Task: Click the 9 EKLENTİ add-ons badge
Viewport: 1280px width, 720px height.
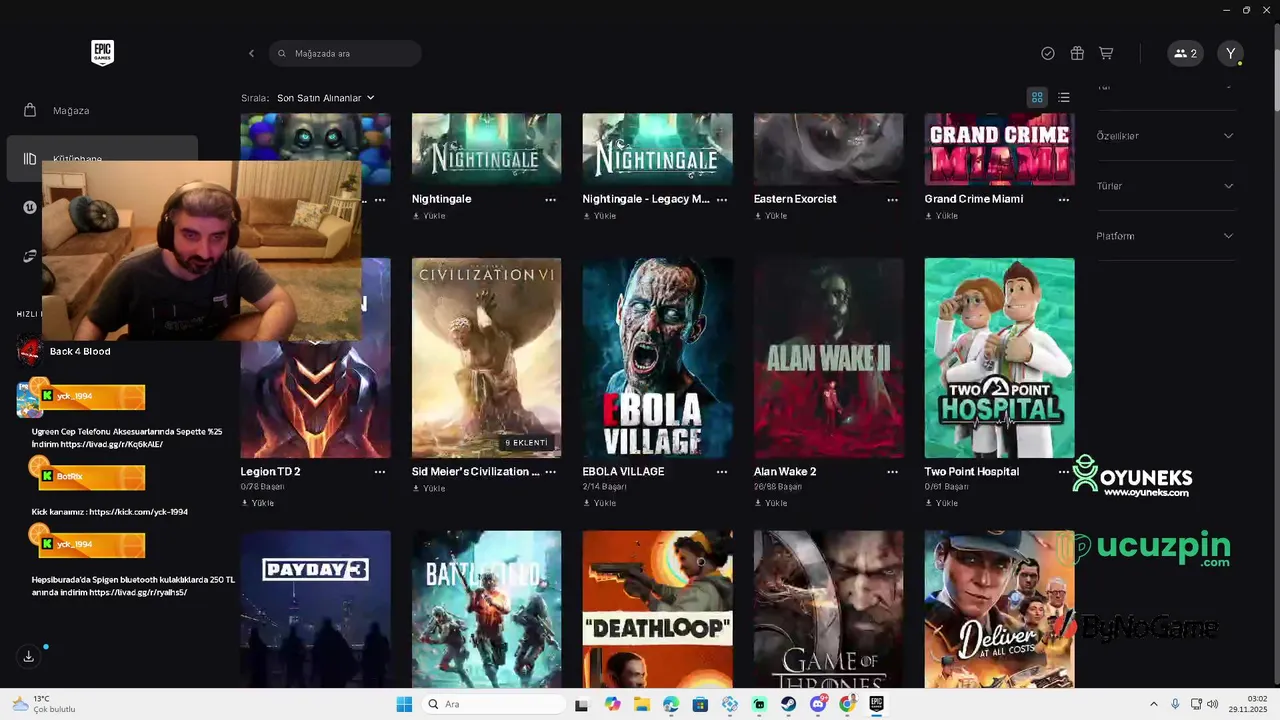Action: 526,442
